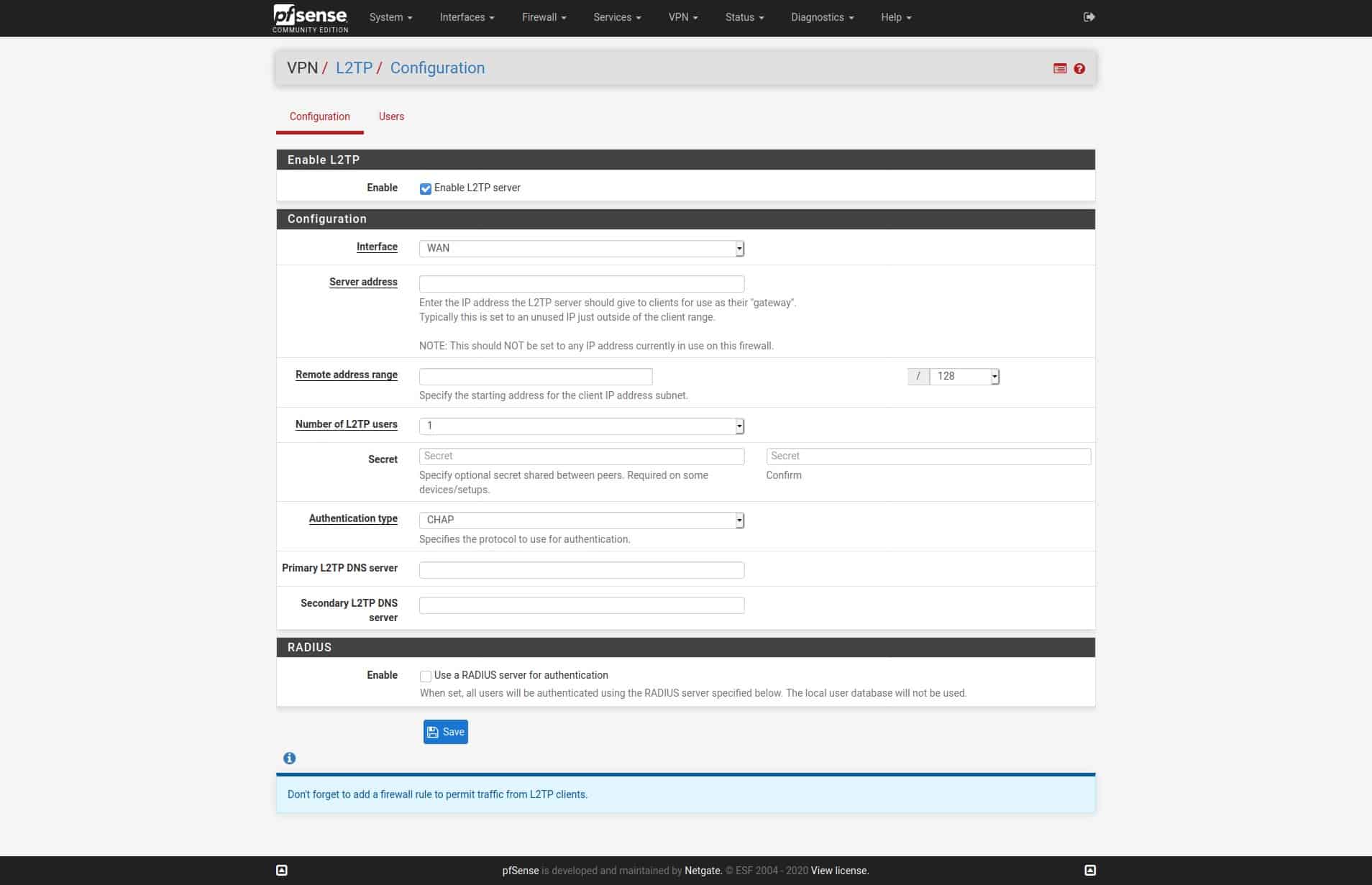Viewport: 1372px width, 885px height.
Task: Open the subnet mask 128 dropdown
Action: [964, 376]
